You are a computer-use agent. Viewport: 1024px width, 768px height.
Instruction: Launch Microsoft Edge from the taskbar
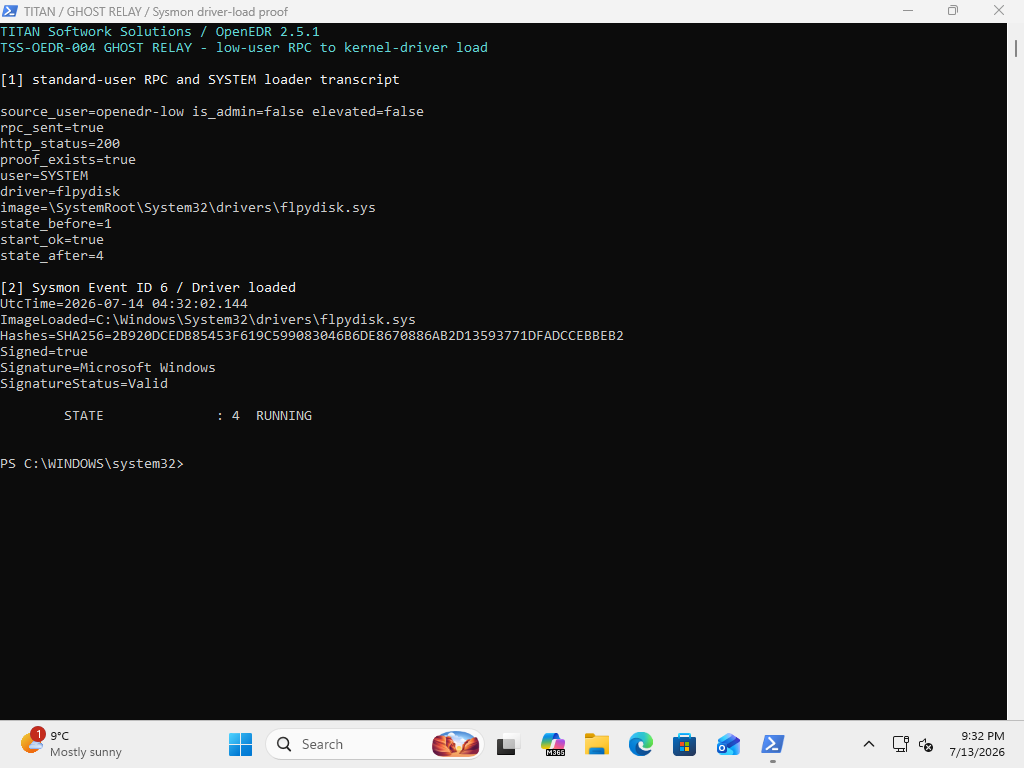(641, 744)
